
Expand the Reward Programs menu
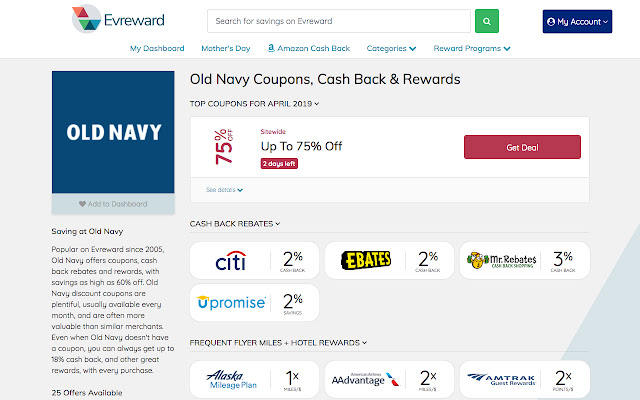coord(472,48)
